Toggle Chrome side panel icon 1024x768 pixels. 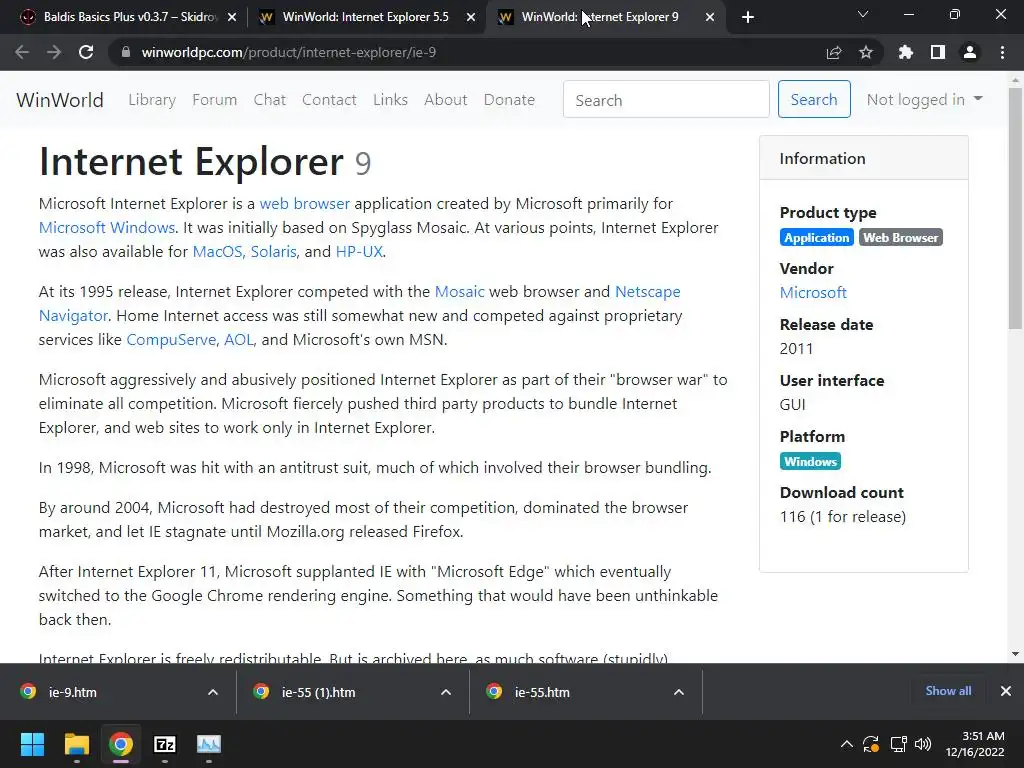[x=938, y=52]
